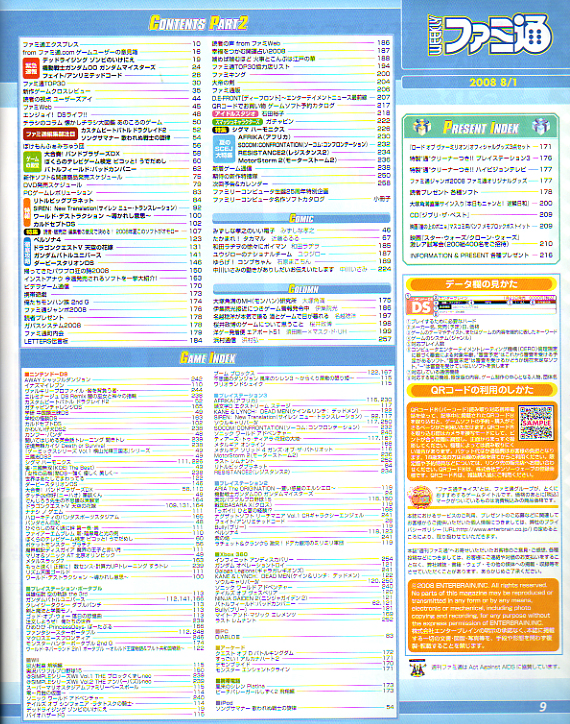Click the ファミ通エクスプレス entry, page 10
The height and width of the screenshot is (724, 570).
111,44
